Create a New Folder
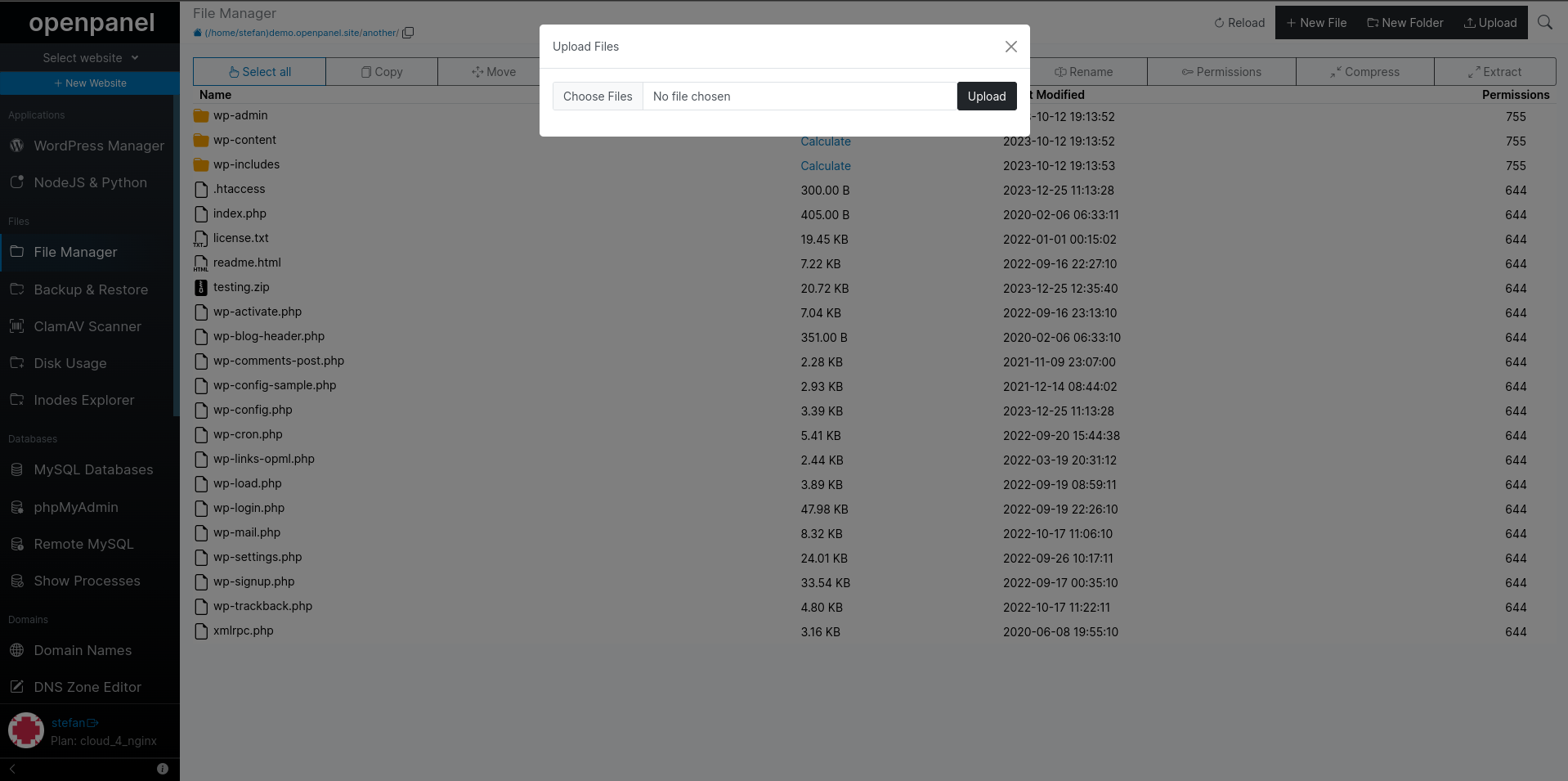The width and height of the screenshot is (1568, 781). point(1405,23)
